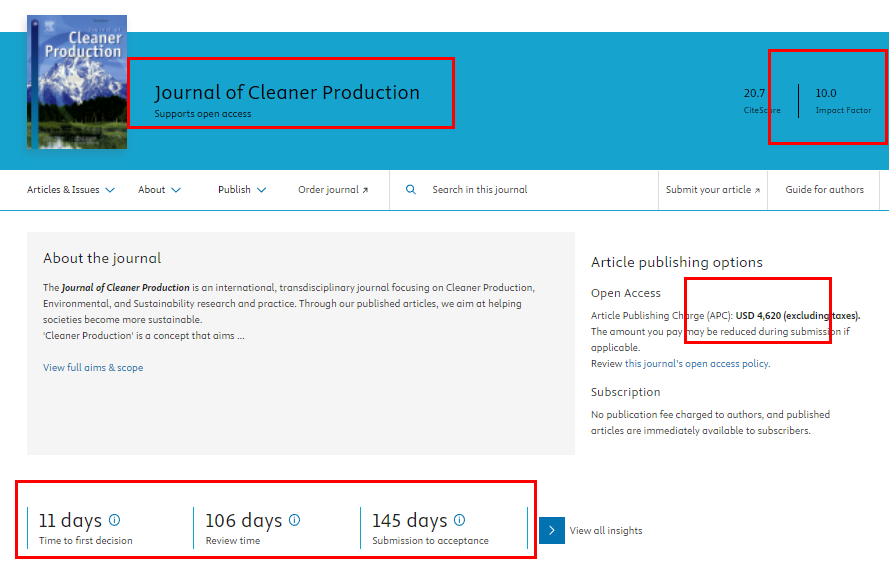Click the '11 days' metric text
The width and height of the screenshot is (889, 572).
(70, 520)
